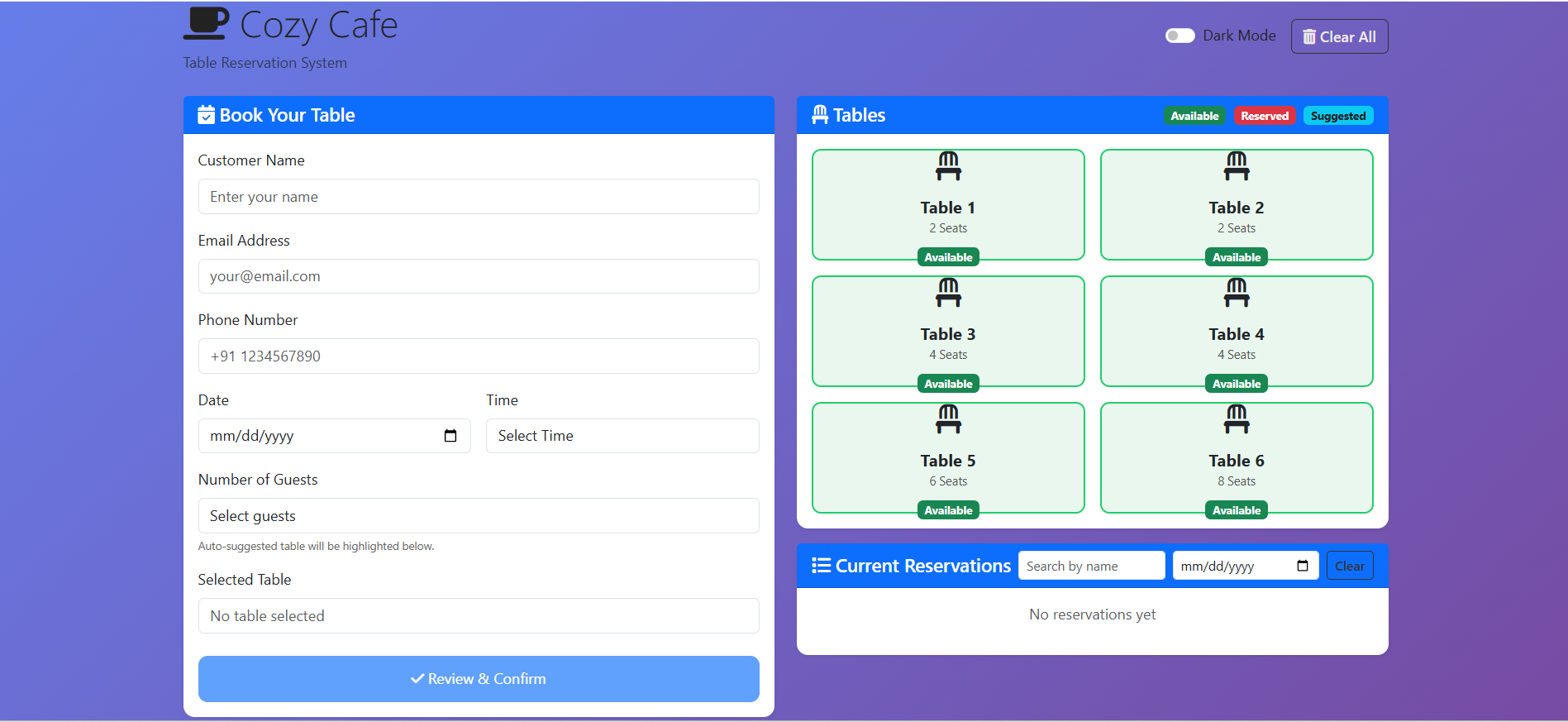The image size is (1568, 722).
Task: Click the chair icon on Table 1
Action: 948,165
